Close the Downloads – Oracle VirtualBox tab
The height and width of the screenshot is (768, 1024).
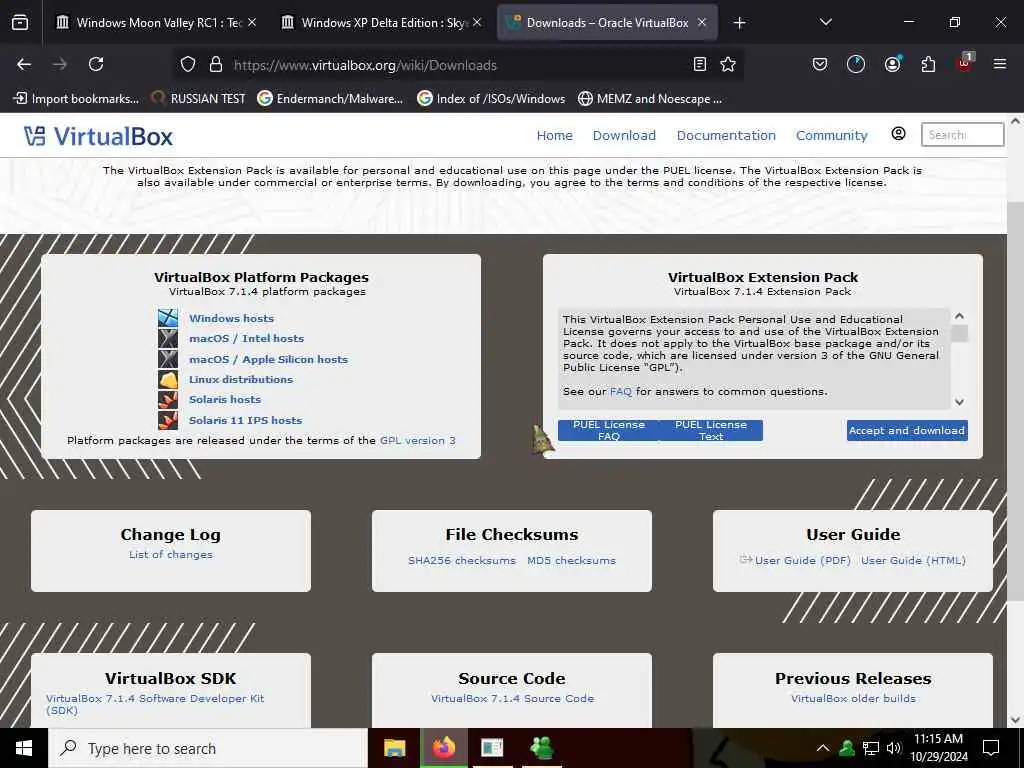702,22
